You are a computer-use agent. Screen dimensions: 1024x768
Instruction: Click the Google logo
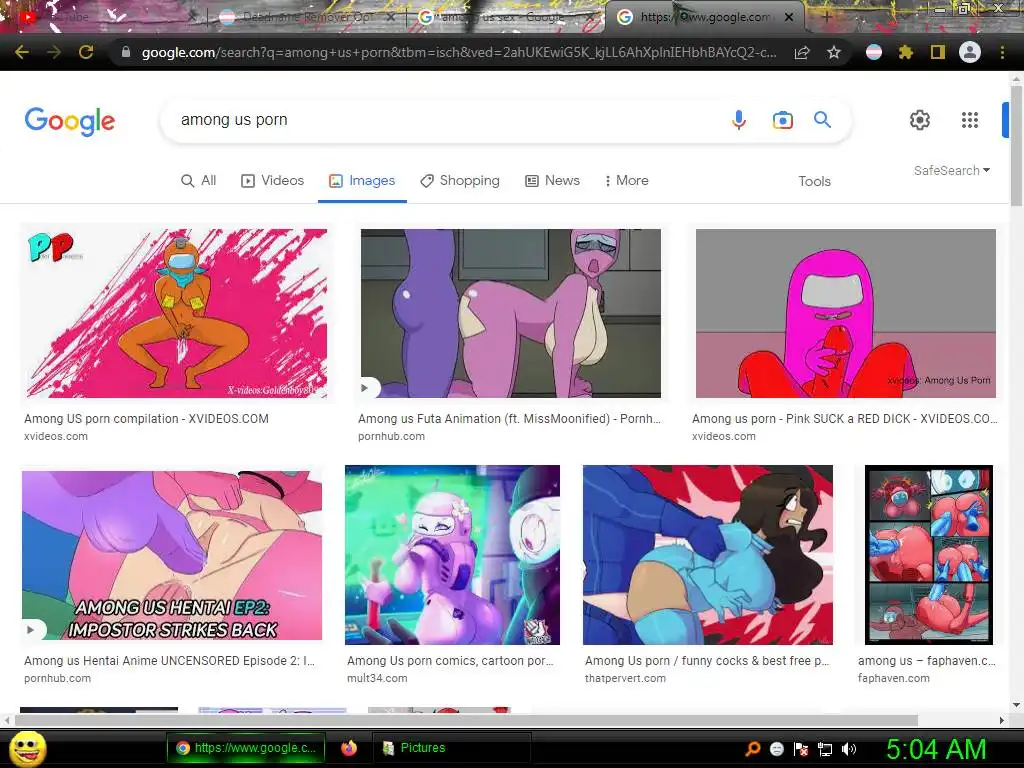[x=70, y=121]
